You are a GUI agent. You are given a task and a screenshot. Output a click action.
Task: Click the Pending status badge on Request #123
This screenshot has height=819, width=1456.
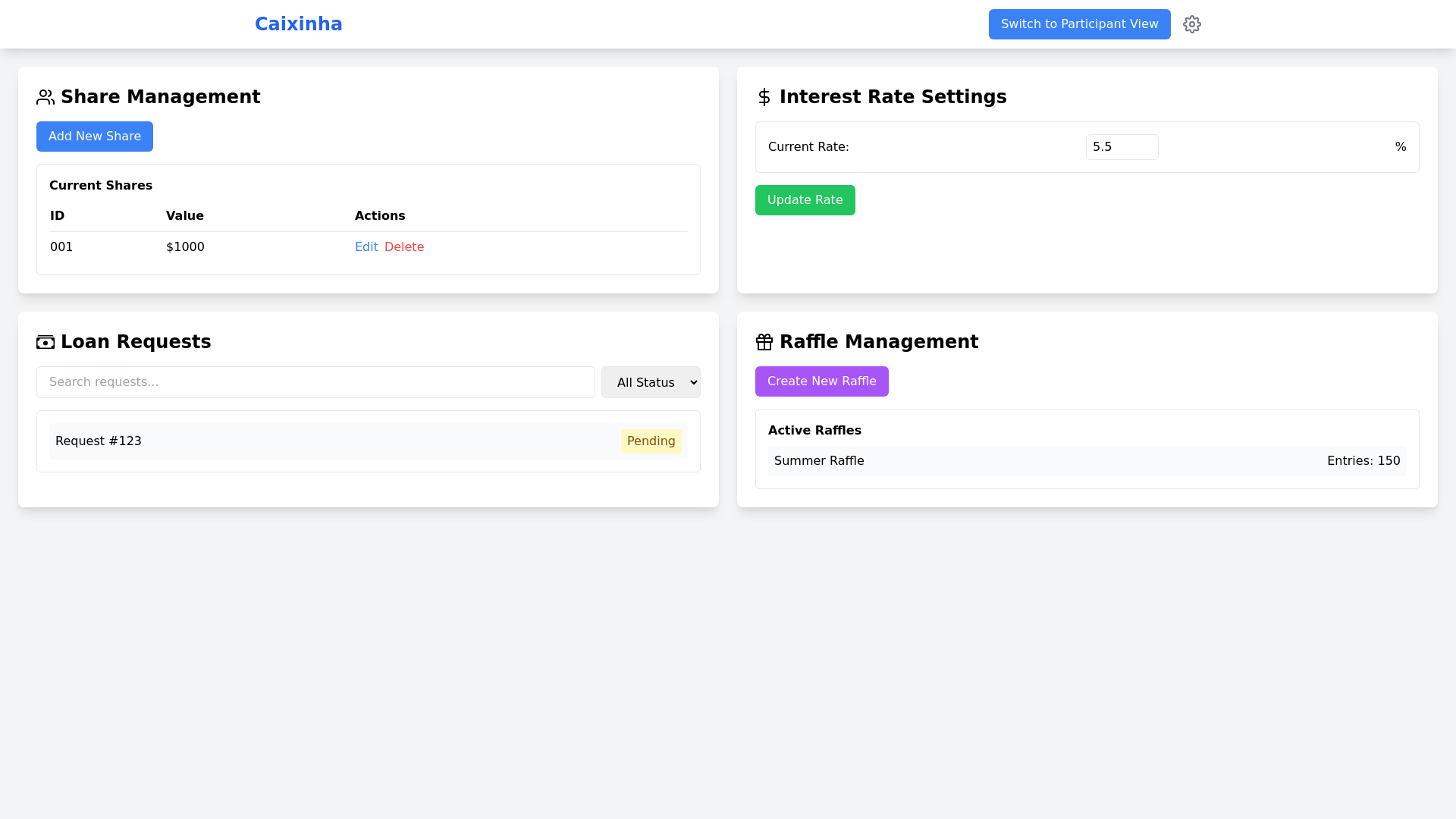(x=651, y=441)
